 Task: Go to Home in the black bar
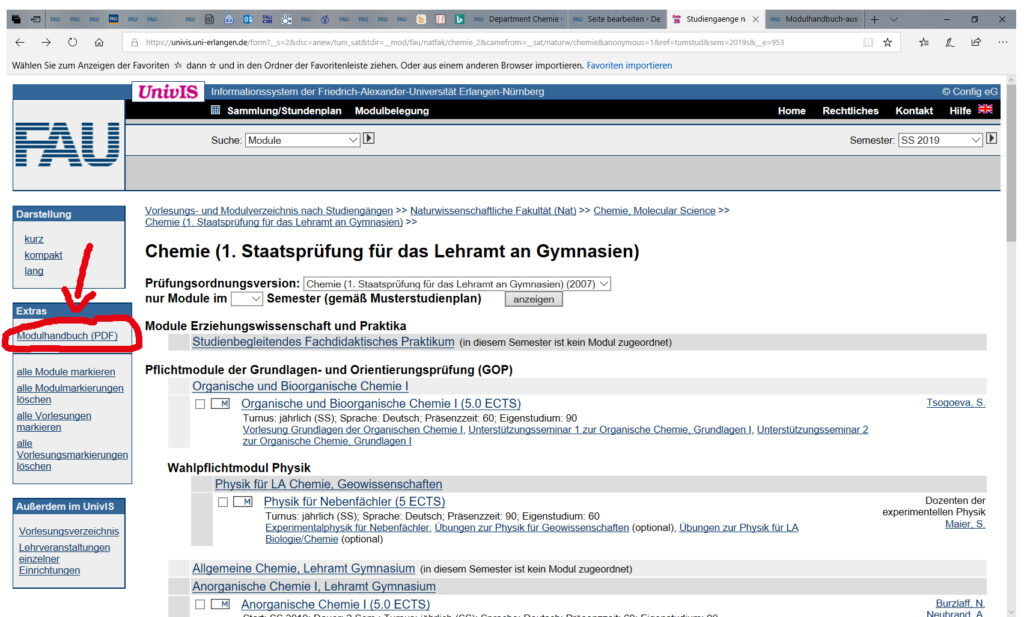point(792,111)
